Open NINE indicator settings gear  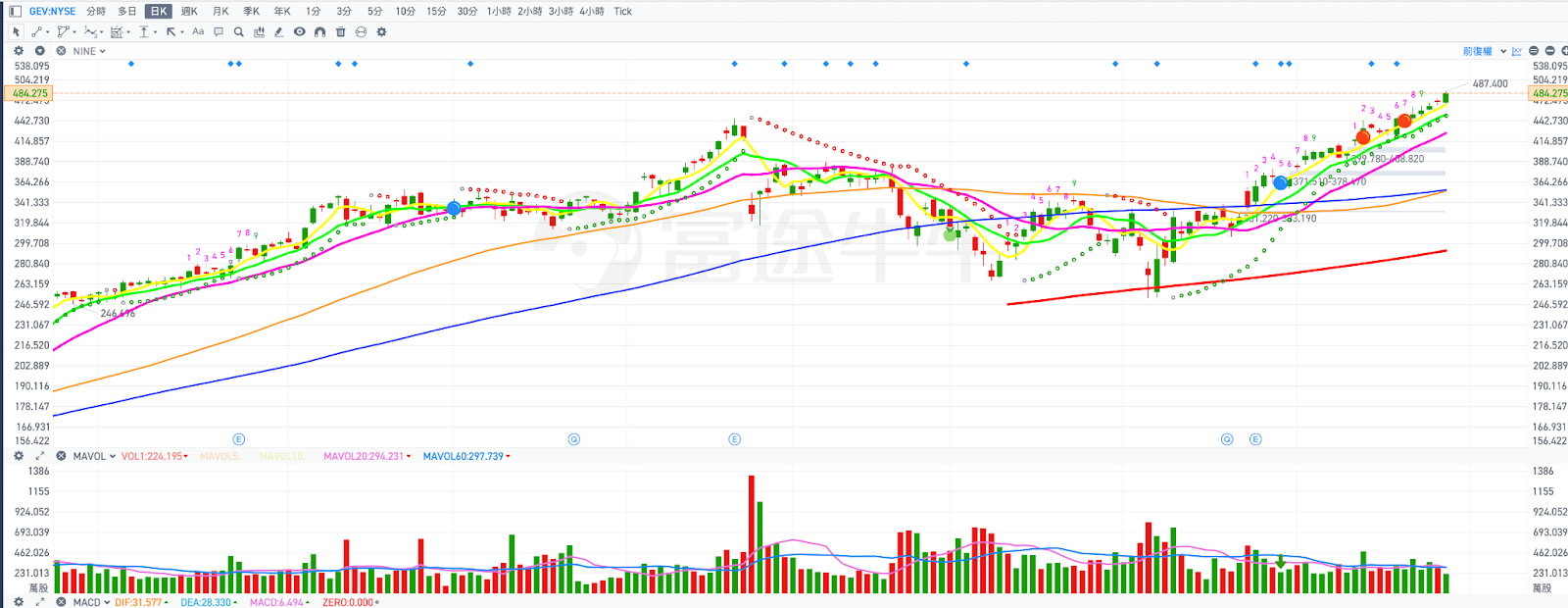pyautogui.click(x=19, y=51)
